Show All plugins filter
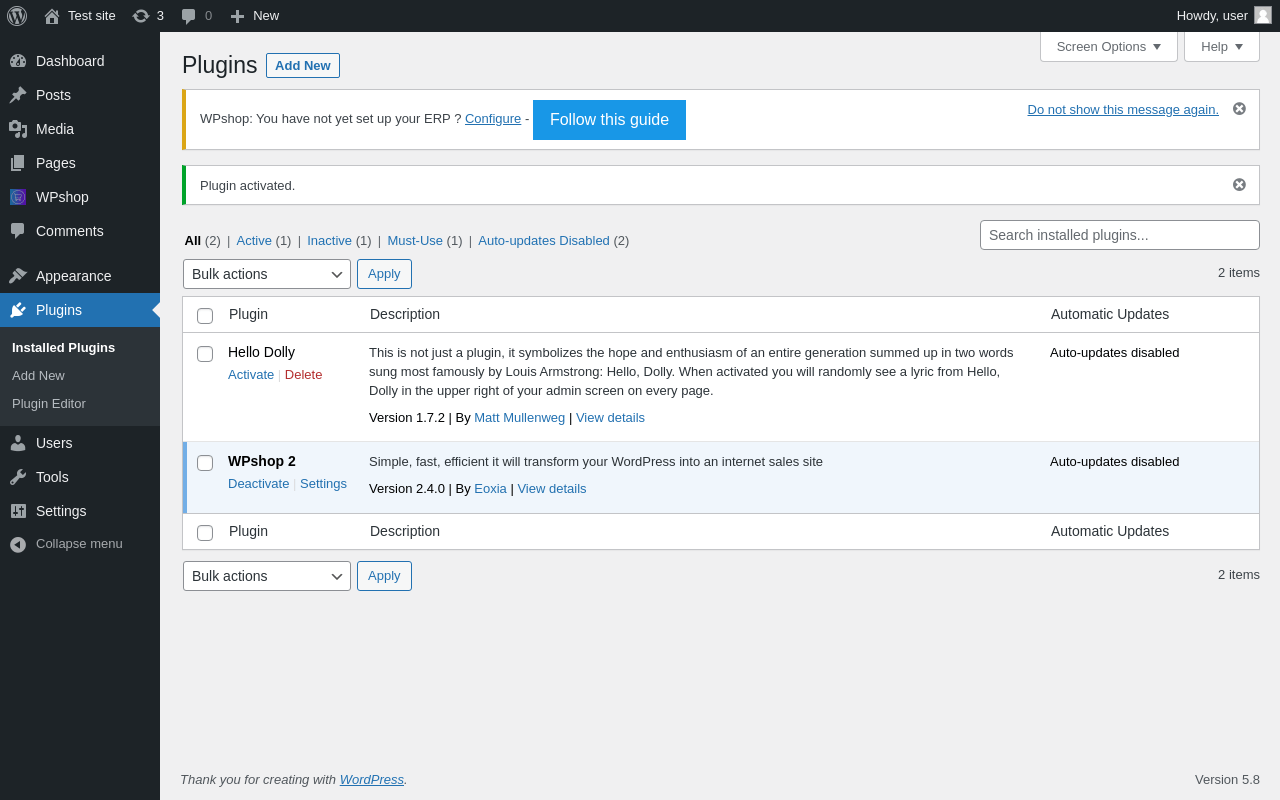The height and width of the screenshot is (800, 1280). click(x=193, y=241)
